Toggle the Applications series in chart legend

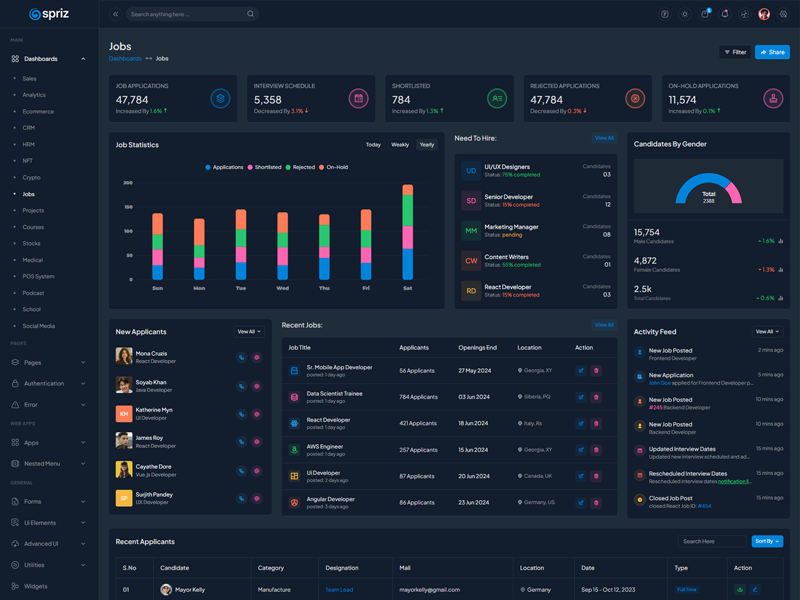pyautogui.click(x=224, y=167)
